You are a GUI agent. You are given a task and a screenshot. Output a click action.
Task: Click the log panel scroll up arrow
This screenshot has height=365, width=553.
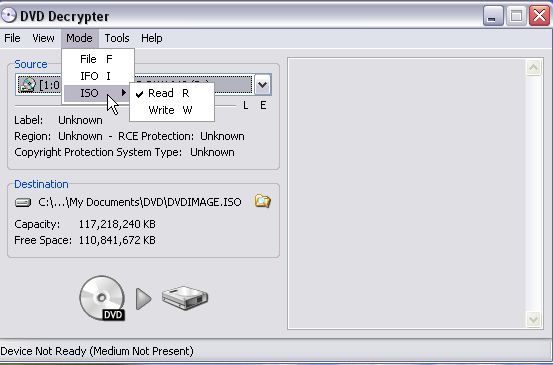point(533,67)
